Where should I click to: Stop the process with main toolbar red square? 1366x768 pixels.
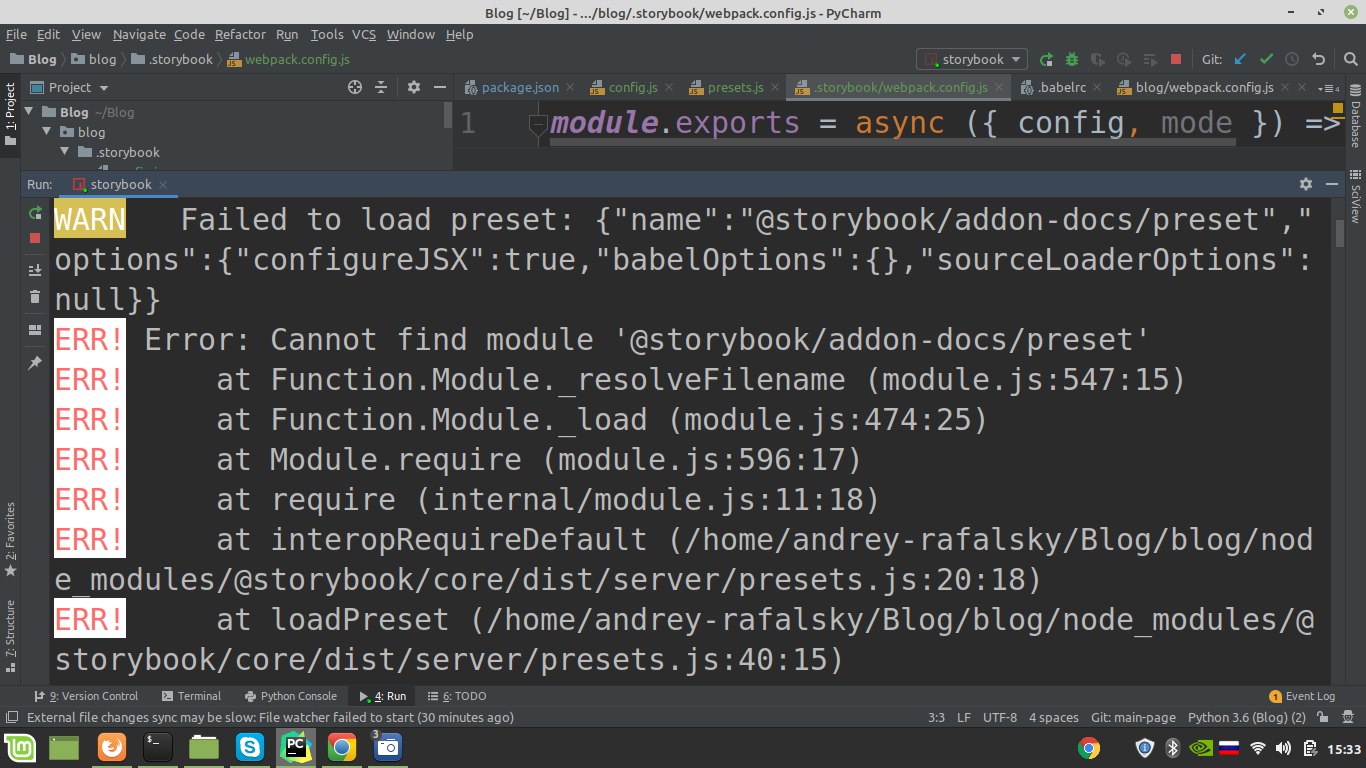pyautogui.click(x=1176, y=60)
